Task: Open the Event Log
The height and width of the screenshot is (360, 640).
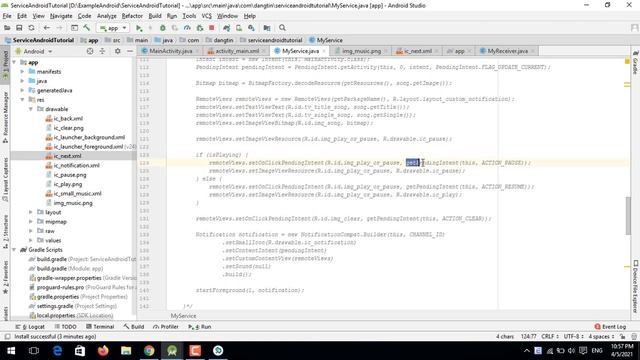Action: 611,327
